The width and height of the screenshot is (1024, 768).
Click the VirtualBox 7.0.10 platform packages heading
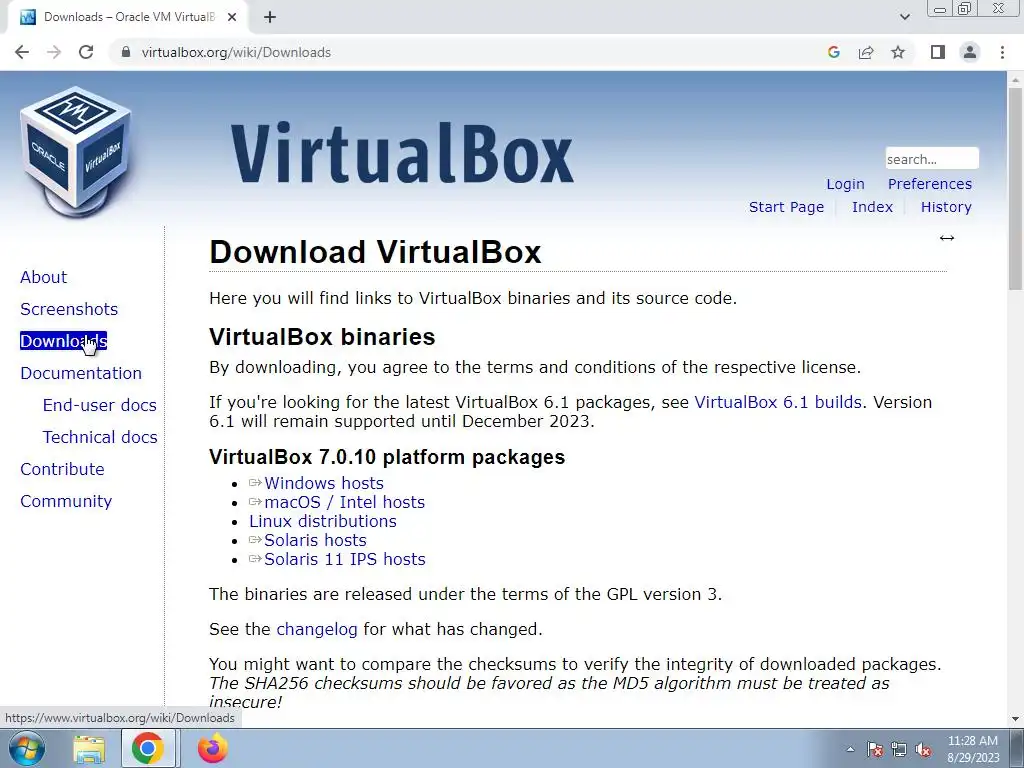(x=387, y=457)
